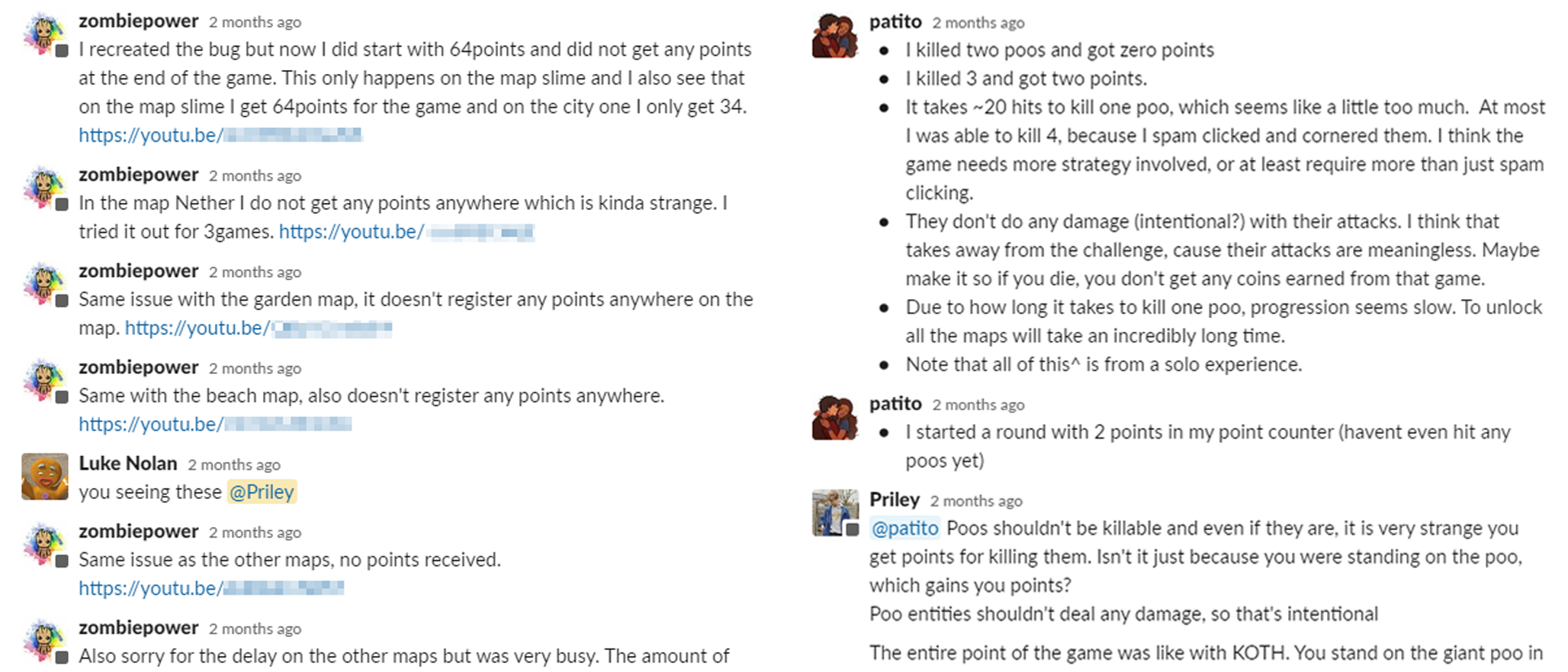Open the youtu.be link in the slime map message
Viewport: 1568px width, 672px height.
pos(220,135)
